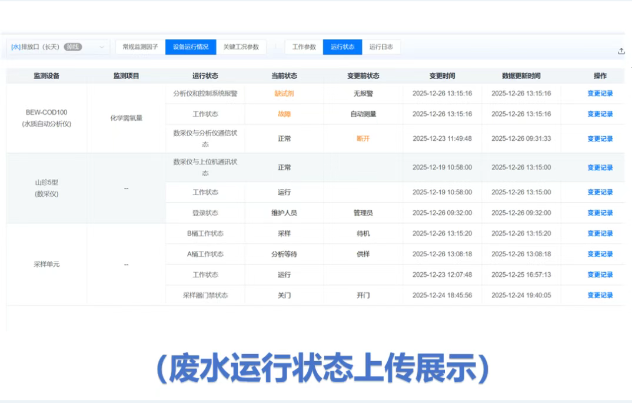Viewport: 632px width, 403px height.
Task: Open the 关键工况参数 tab
Action: (x=240, y=47)
